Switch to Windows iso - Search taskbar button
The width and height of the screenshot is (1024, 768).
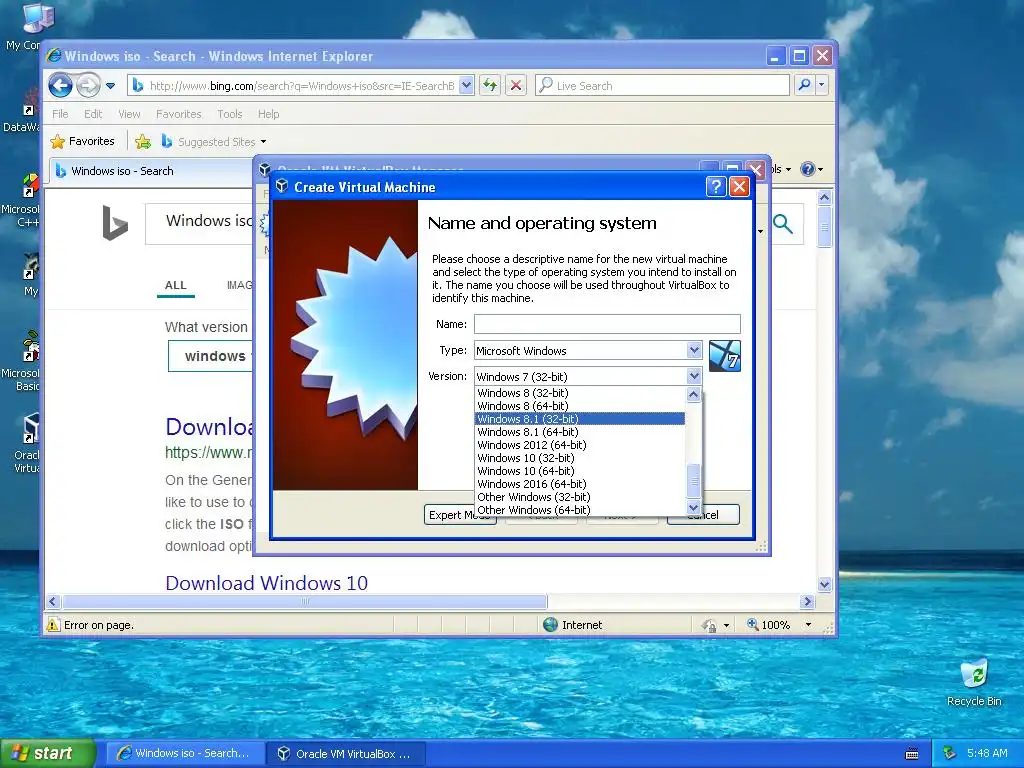(185, 753)
